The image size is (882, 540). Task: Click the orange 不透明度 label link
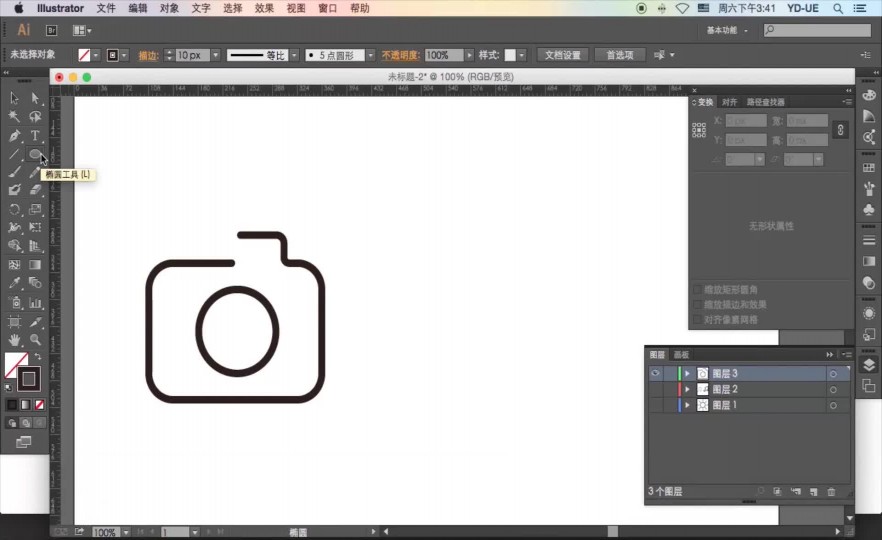[x=400, y=55]
